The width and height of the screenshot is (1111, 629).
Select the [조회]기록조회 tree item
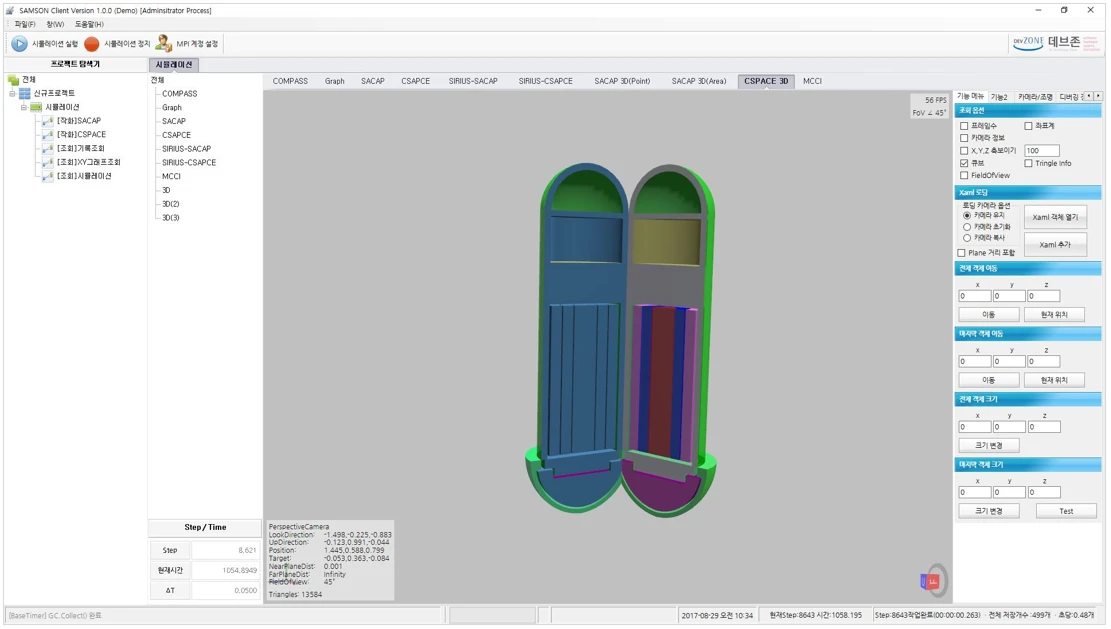coord(81,149)
